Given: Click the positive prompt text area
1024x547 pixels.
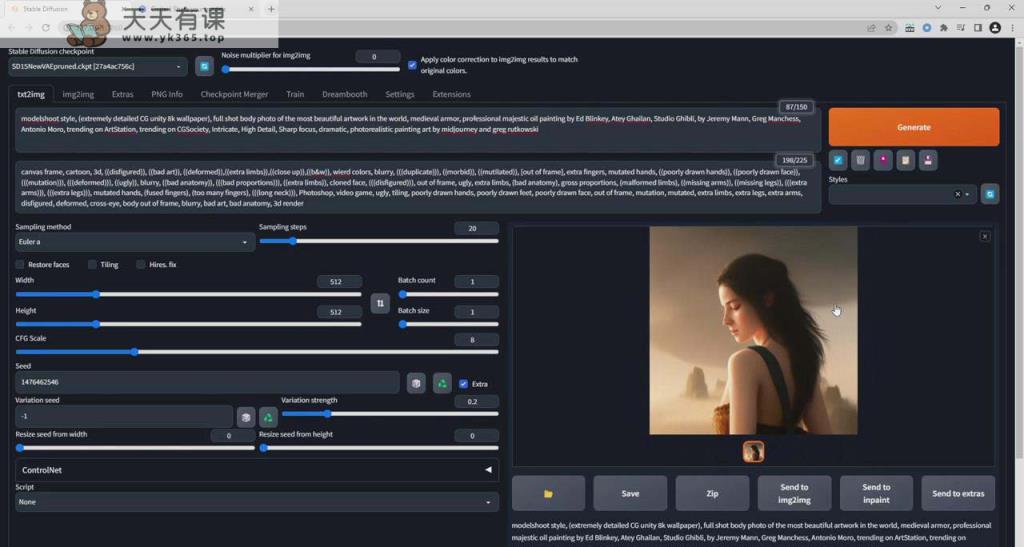Looking at the screenshot, I should (418, 130).
